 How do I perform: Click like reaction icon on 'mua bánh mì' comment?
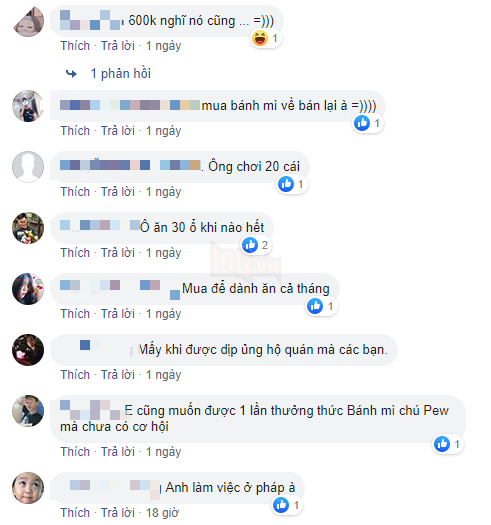362,123
